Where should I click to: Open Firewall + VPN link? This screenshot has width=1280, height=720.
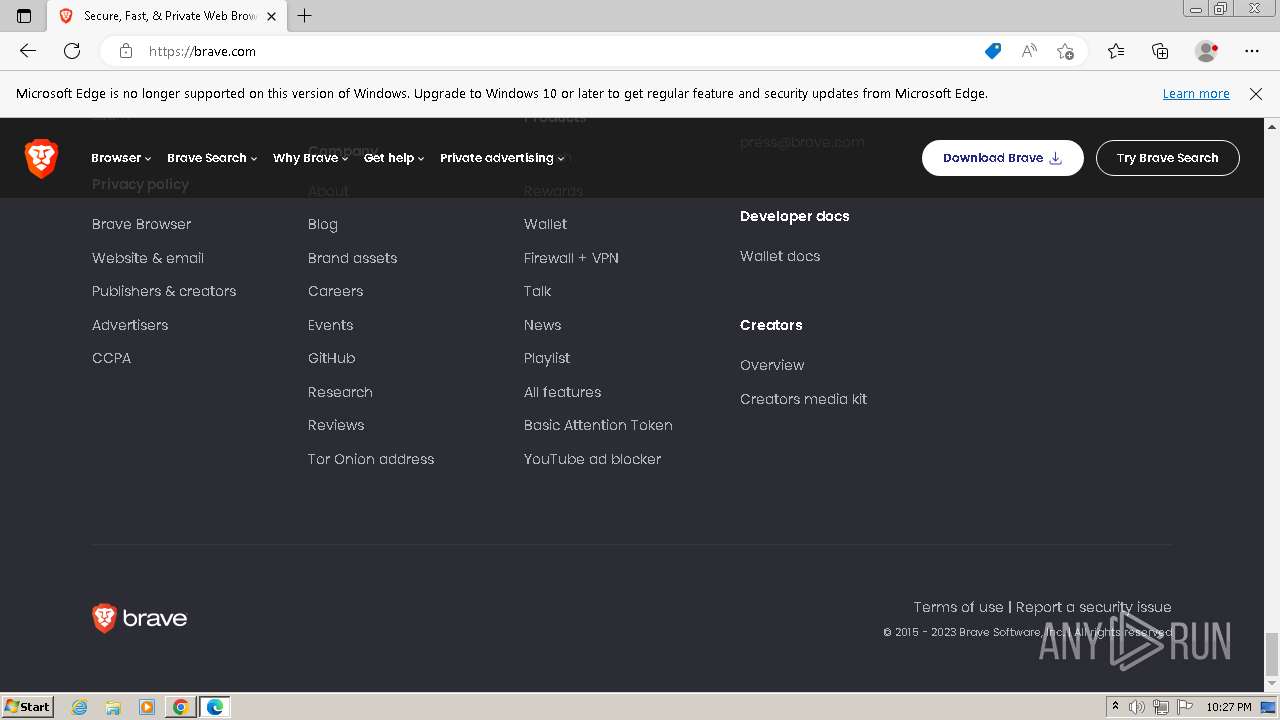571,258
